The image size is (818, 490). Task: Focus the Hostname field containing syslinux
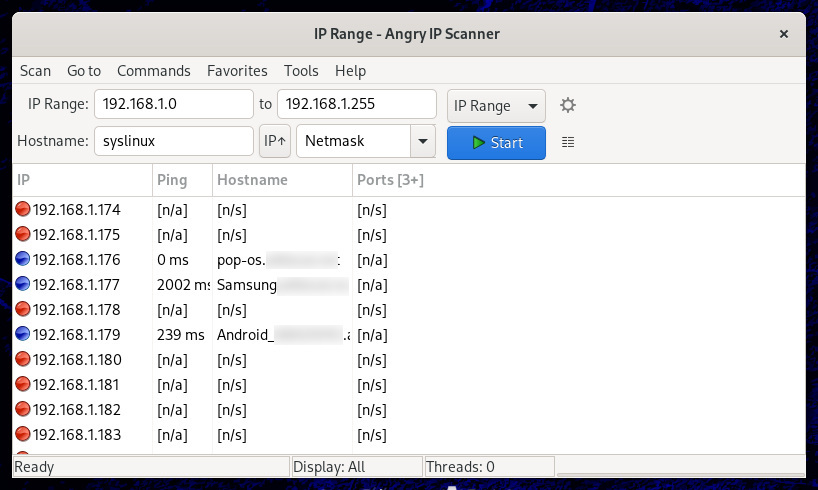pyautogui.click(x=173, y=142)
